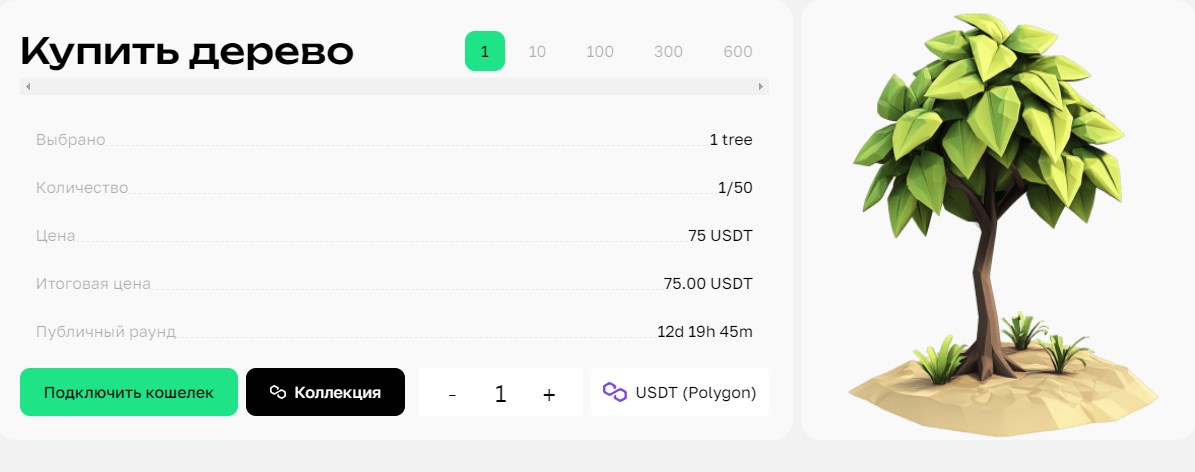Click the Купить дерево heading
This screenshot has height=472, width=1195.
point(187,51)
